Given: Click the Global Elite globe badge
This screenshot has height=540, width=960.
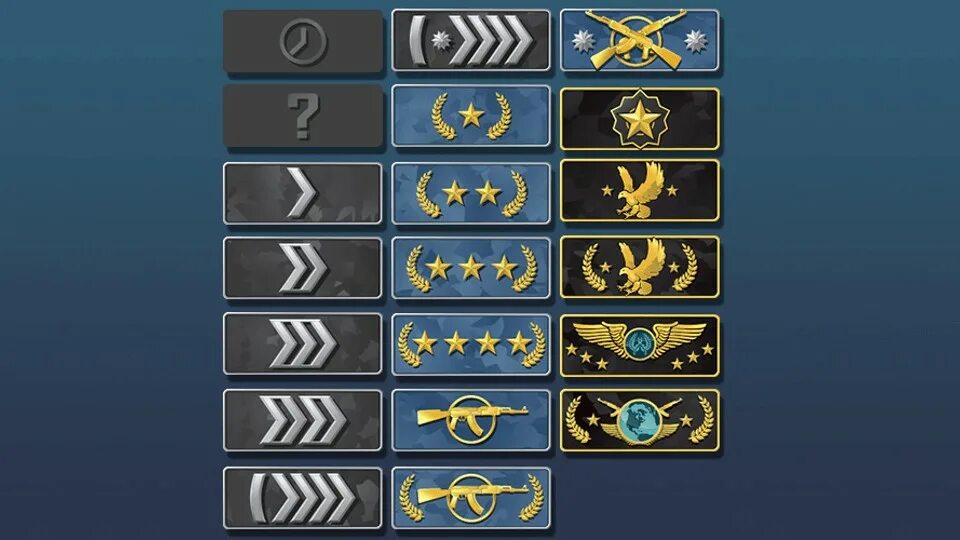Looking at the screenshot, I should [x=640, y=421].
